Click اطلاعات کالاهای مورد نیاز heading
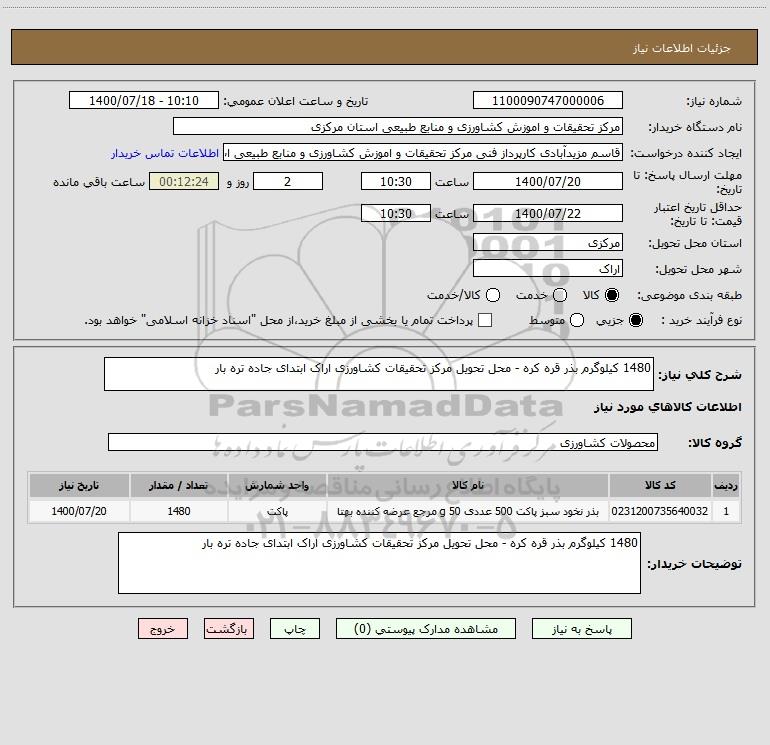Viewport: 770px width, 745px height. 667,407
